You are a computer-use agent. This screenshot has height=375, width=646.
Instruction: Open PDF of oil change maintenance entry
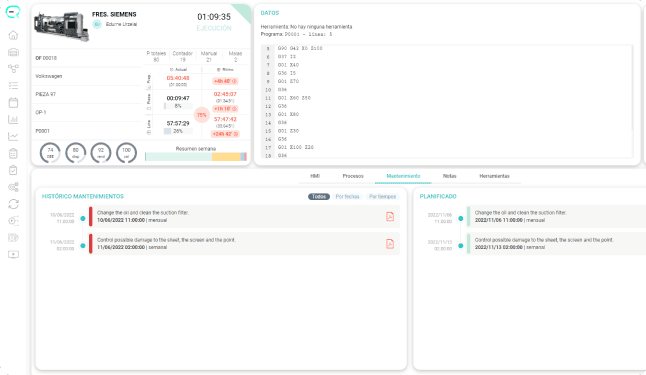390,216
